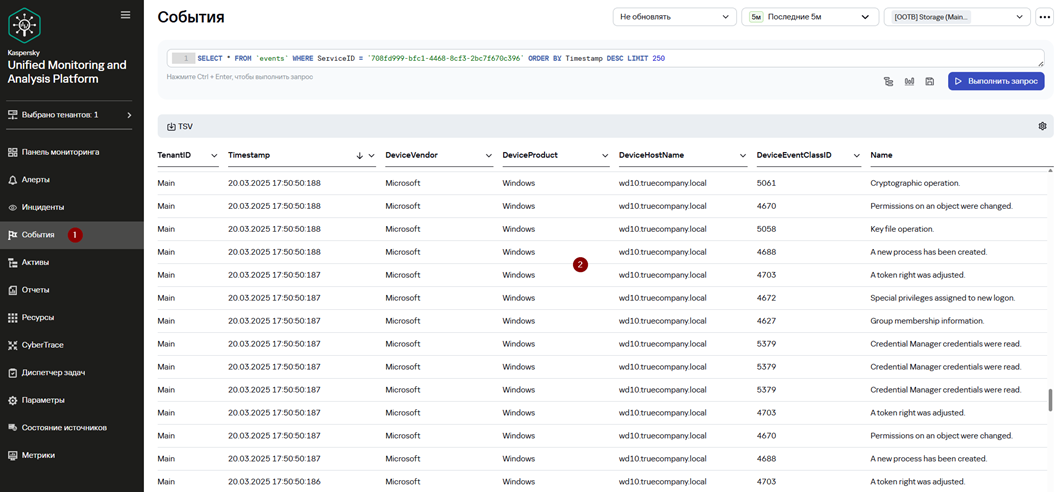Click the table vertical scrollbar thumb
Screen dimensions: 1063x492
tap(1051, 400)
